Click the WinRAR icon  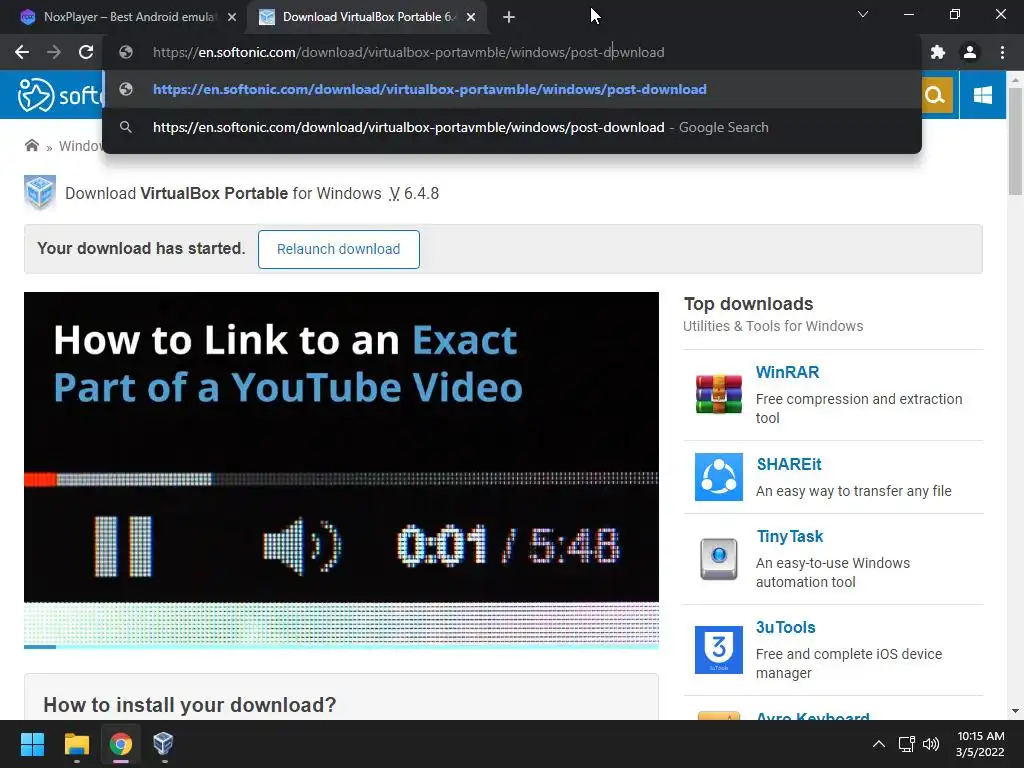pos(718,394)
